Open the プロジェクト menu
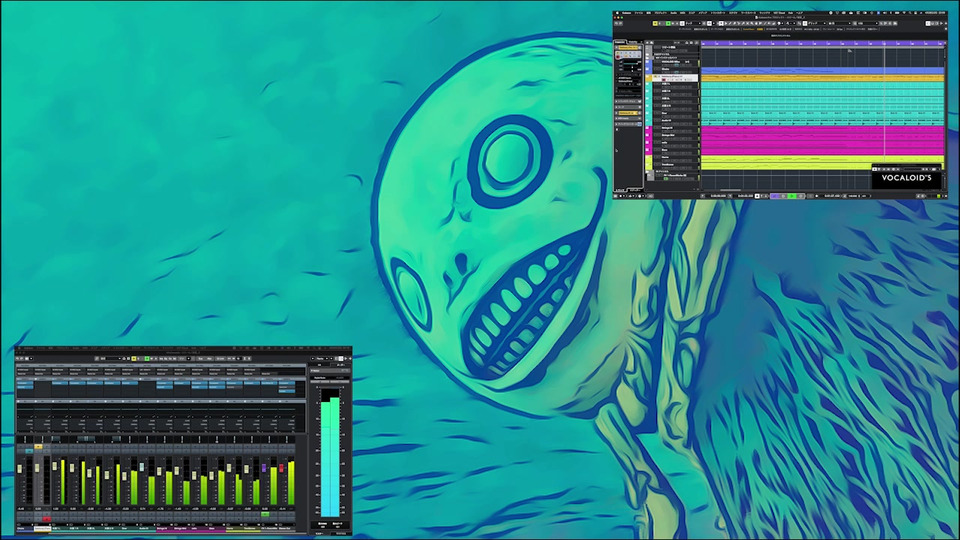The height and width of the screenshot is (540, 960). tap(660, 13)
